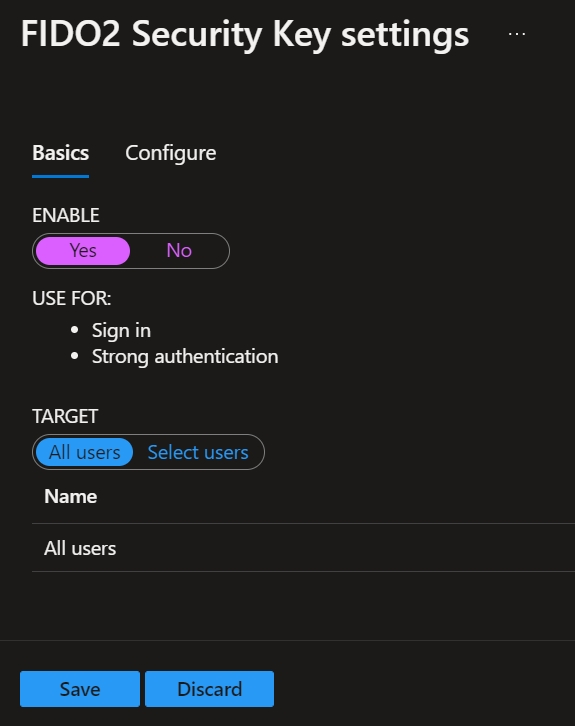Select the Sign in list item

click(x=121, y=331)
